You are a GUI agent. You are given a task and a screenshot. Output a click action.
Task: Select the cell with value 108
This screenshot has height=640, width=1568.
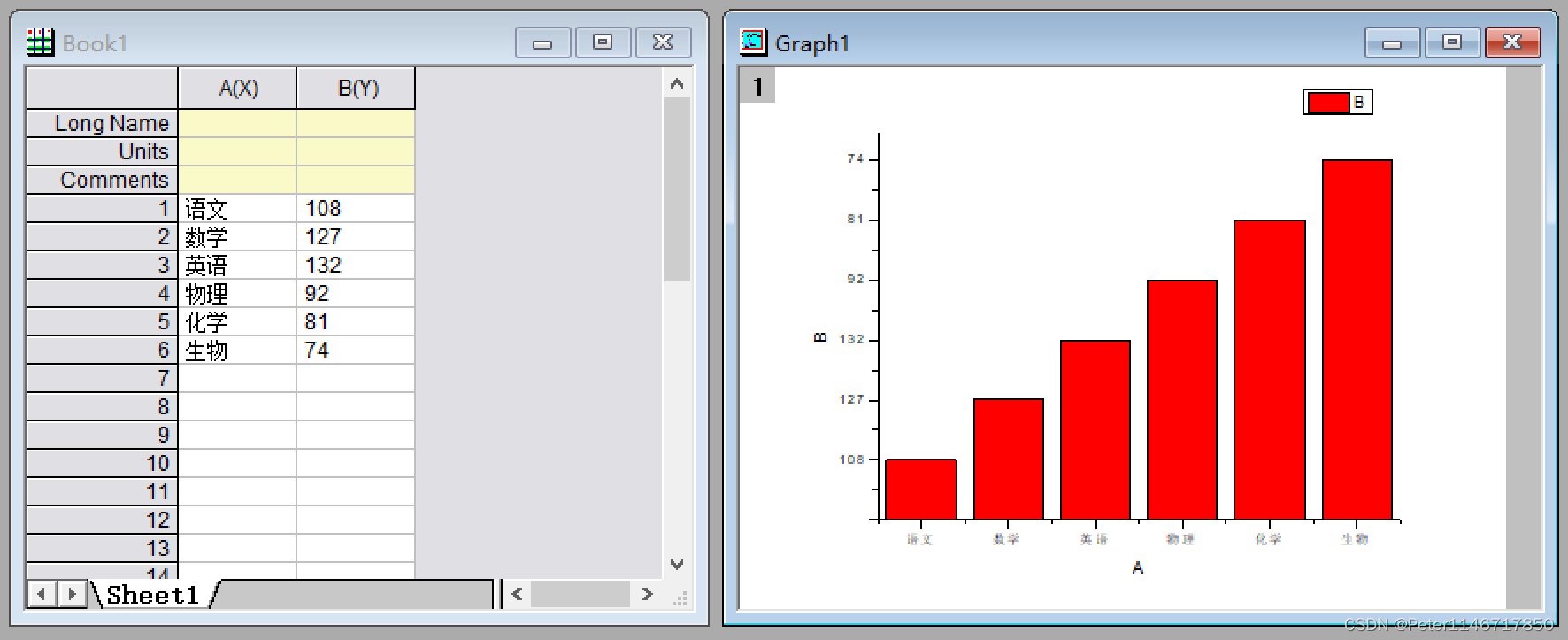[356, 208]
